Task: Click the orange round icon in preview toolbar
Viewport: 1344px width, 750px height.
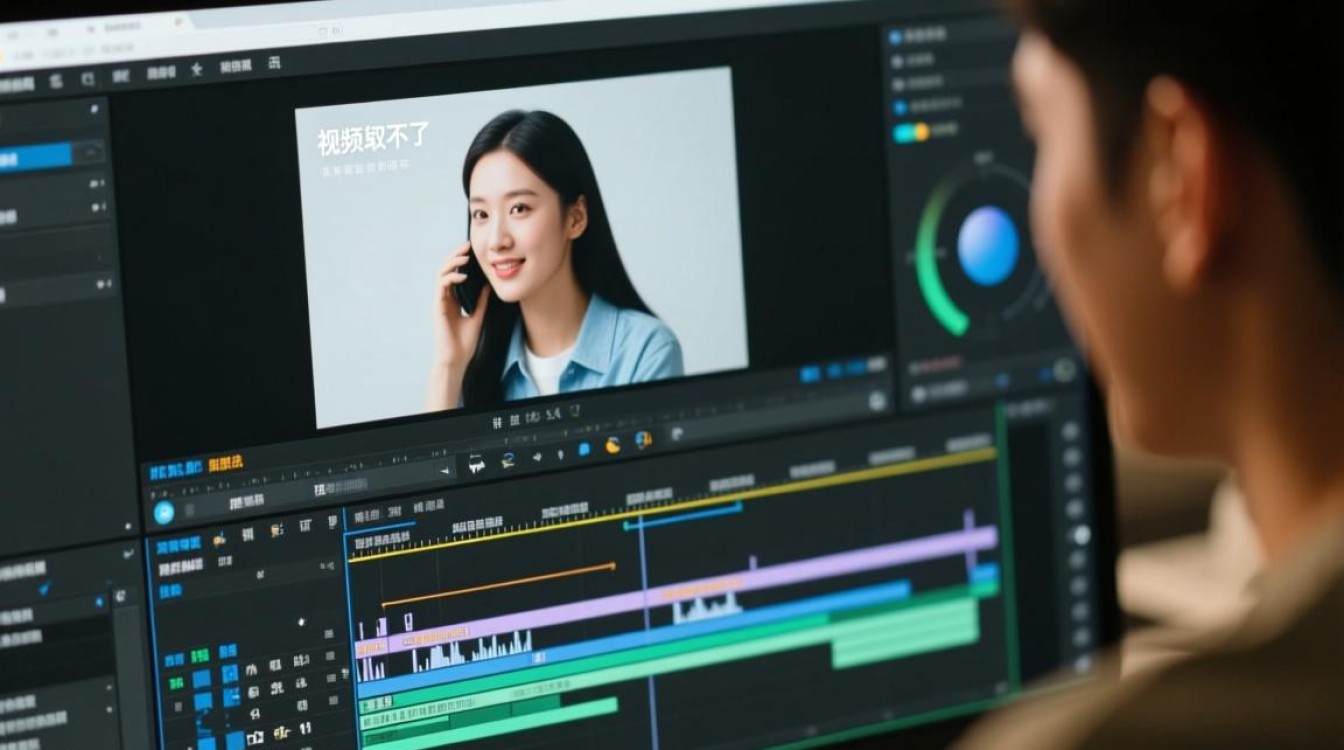Action: [x=613, y=445]
